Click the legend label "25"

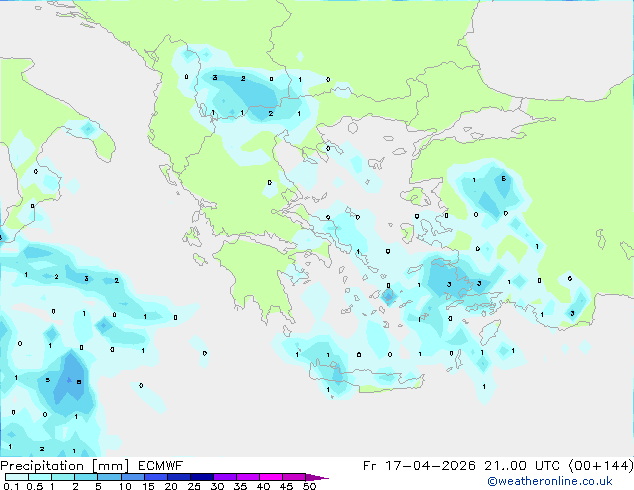pos(194,486)
